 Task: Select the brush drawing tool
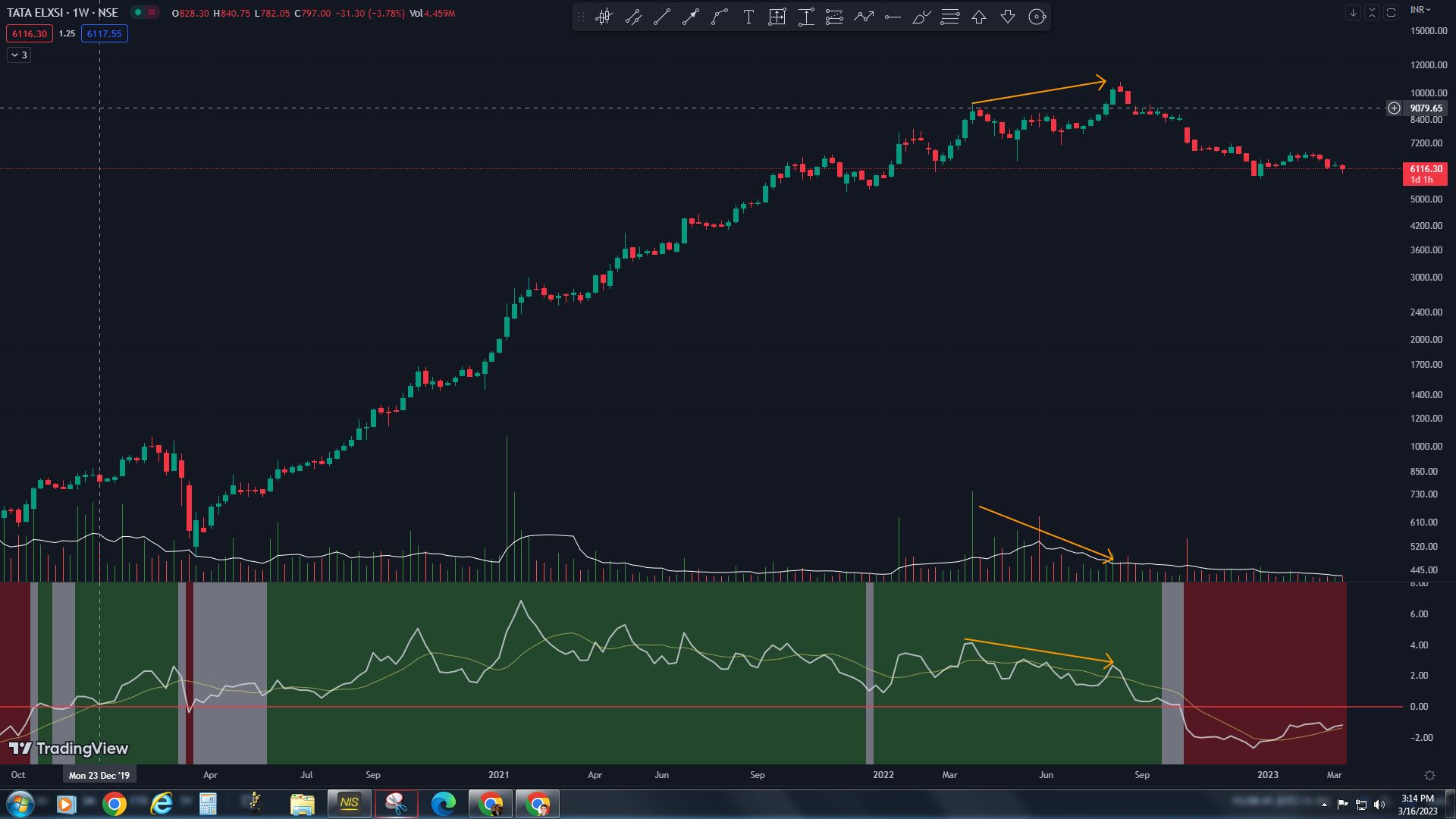[921, 17]
